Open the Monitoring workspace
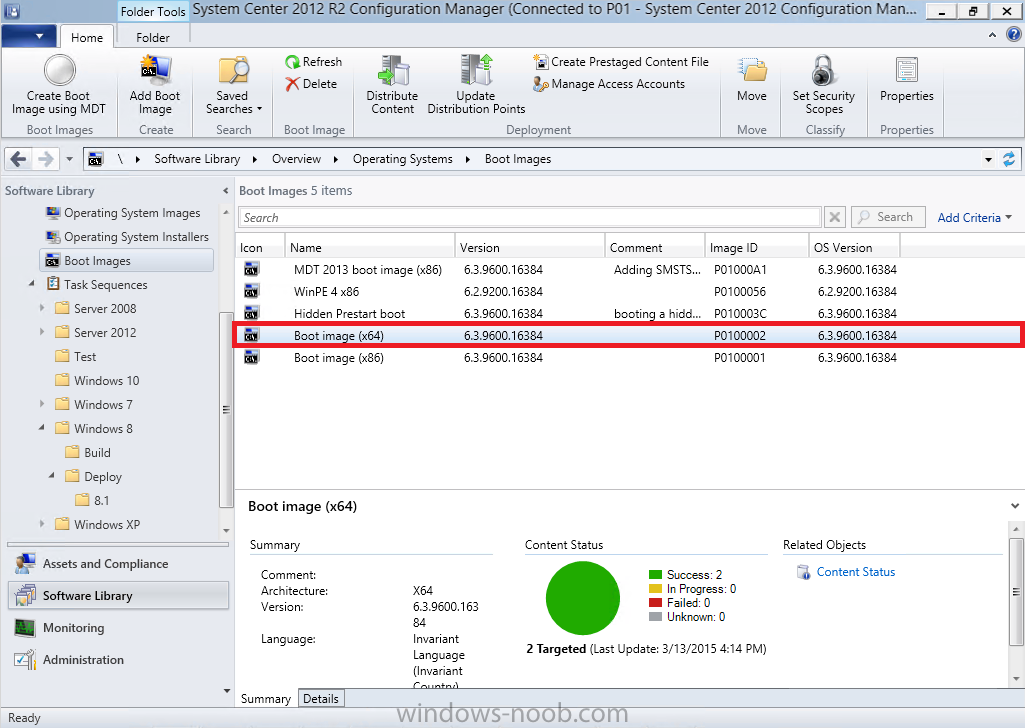The height and width of the screenshot is (728, 1025). [118, 627]
